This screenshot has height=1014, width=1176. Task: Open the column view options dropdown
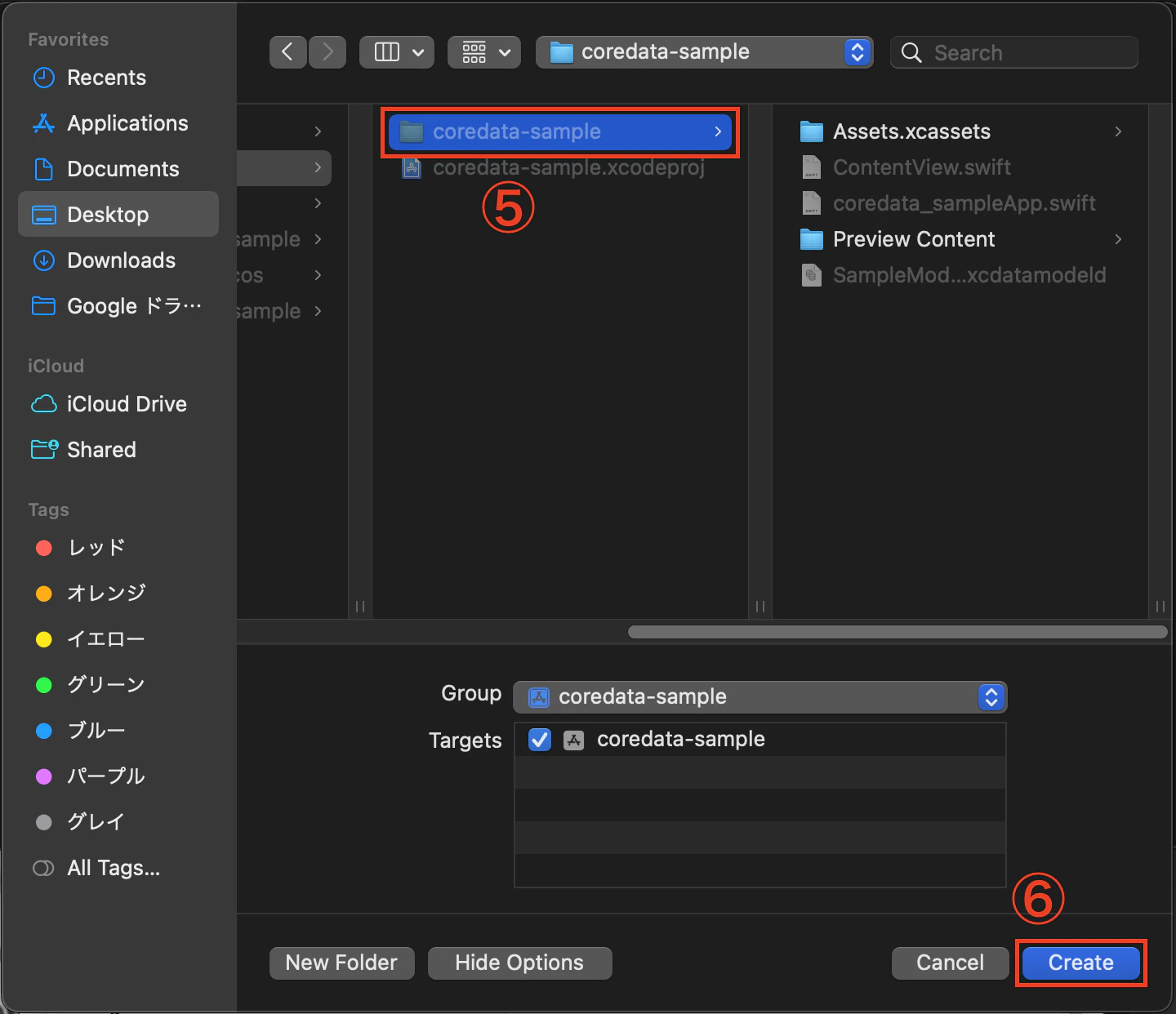pos(397,52)
